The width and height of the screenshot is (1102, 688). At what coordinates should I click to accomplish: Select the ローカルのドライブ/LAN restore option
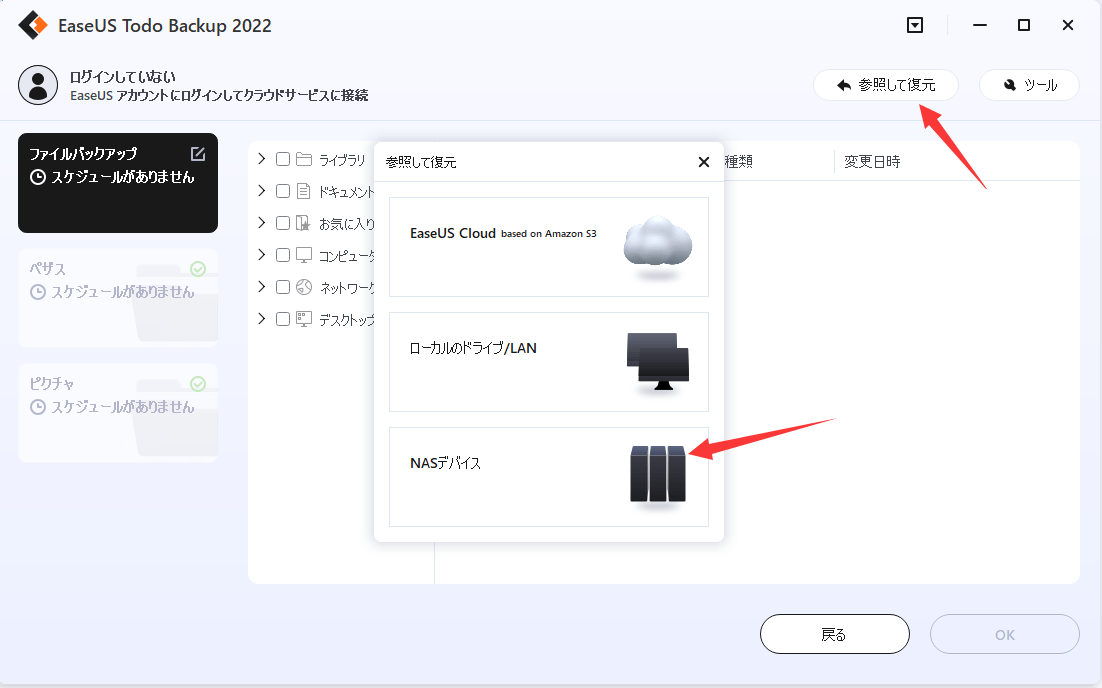[549, 362]
